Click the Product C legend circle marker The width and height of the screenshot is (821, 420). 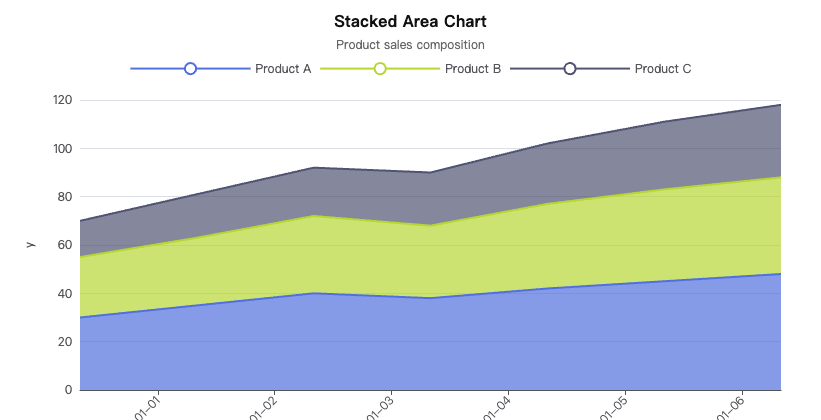click(x=570, y=69)
